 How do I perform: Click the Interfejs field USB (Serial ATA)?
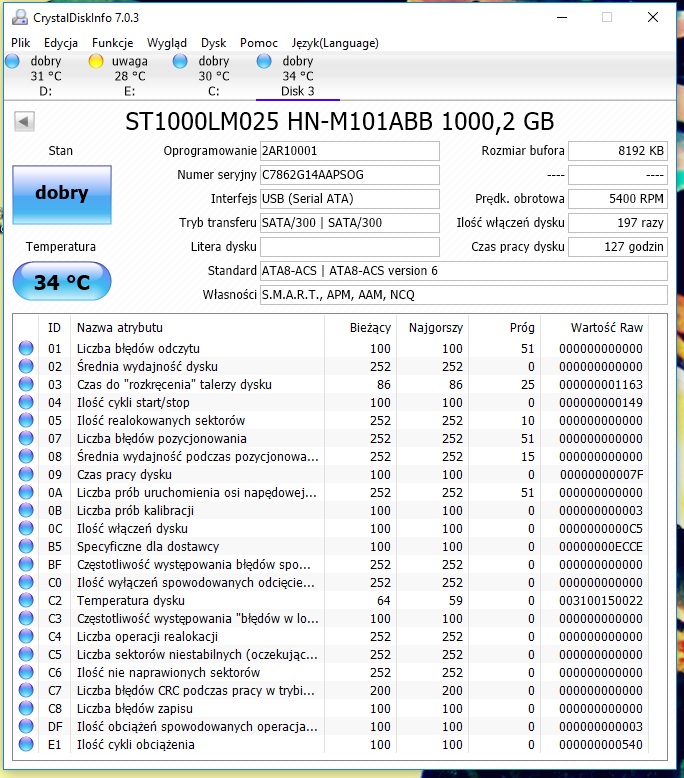point(350,198)
